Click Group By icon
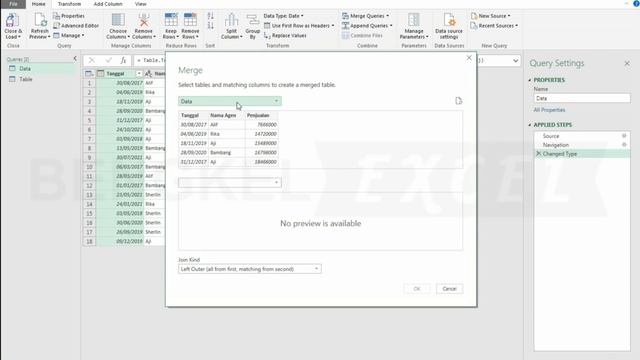Screen dimensions: 640x360 click(253, 20)
